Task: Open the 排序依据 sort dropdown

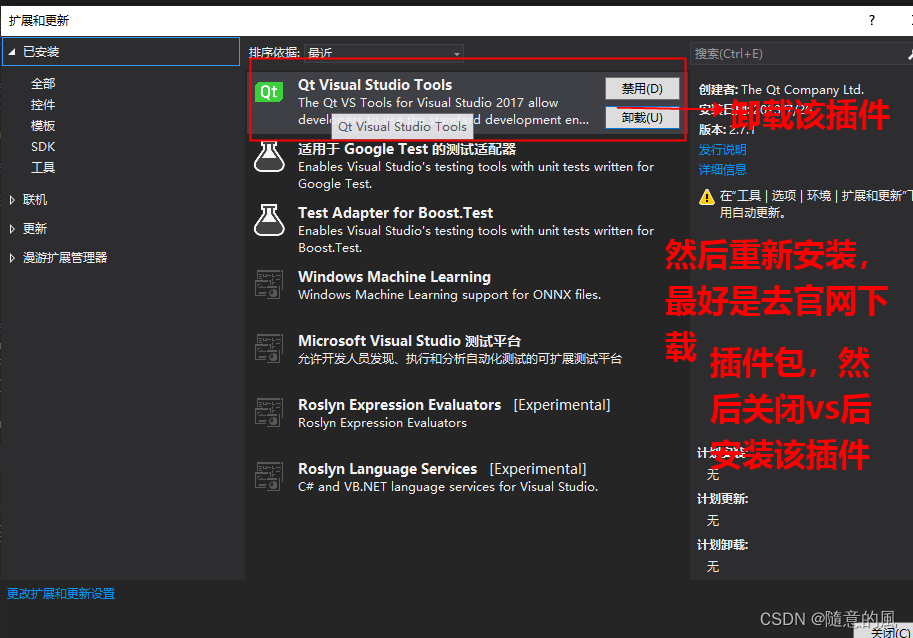Action: [x=384, y=53]
